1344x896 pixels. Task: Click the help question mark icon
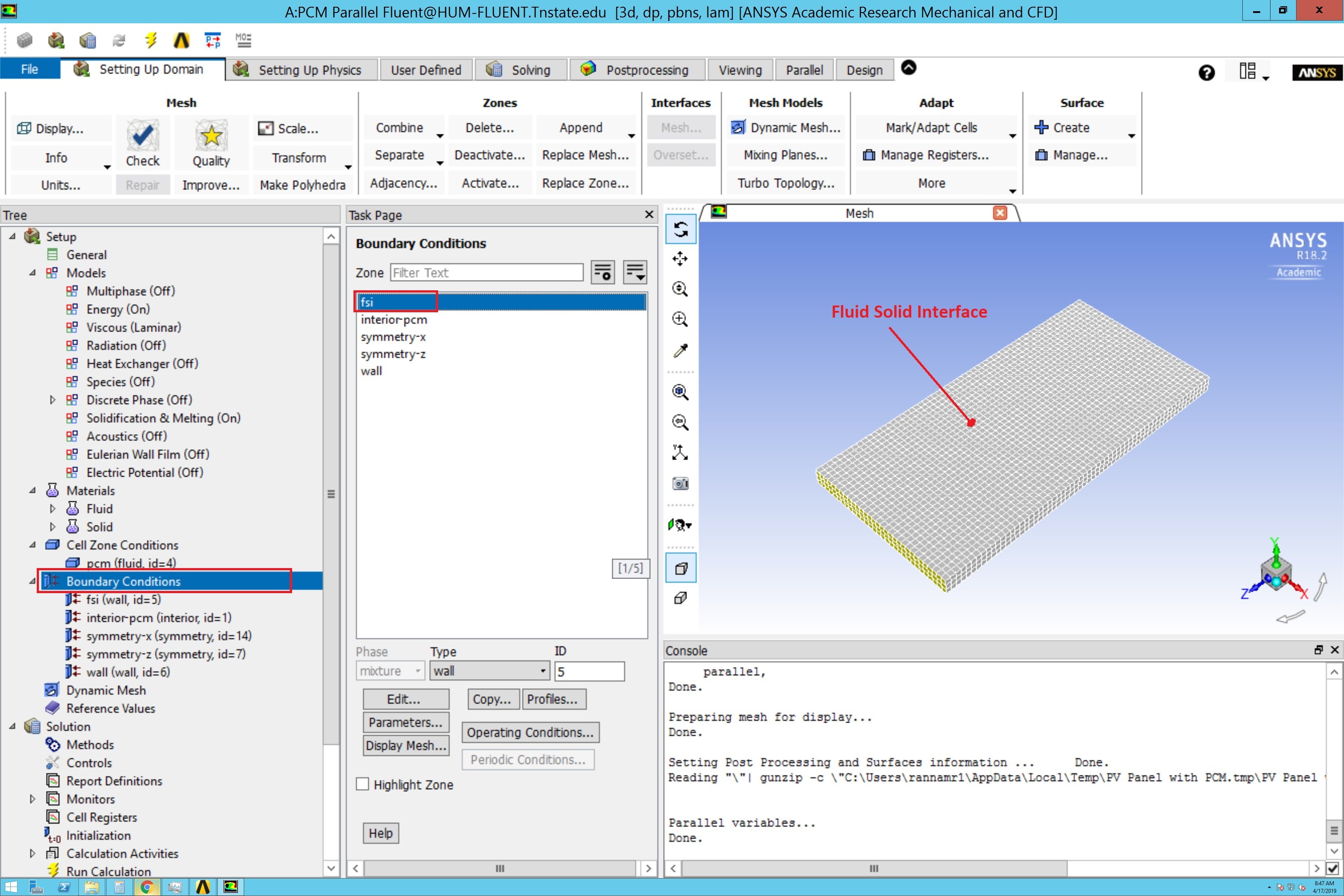(1206, 73)
